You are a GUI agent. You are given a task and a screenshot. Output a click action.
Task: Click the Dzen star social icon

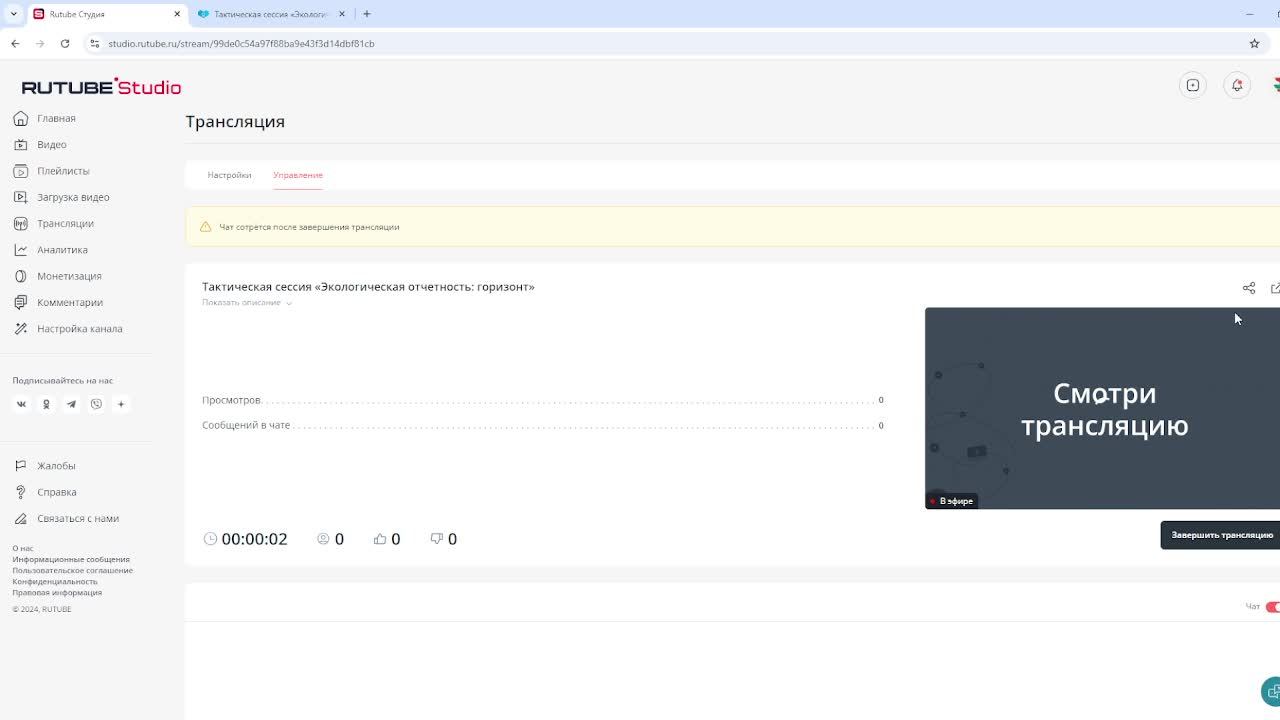(121, 404)
